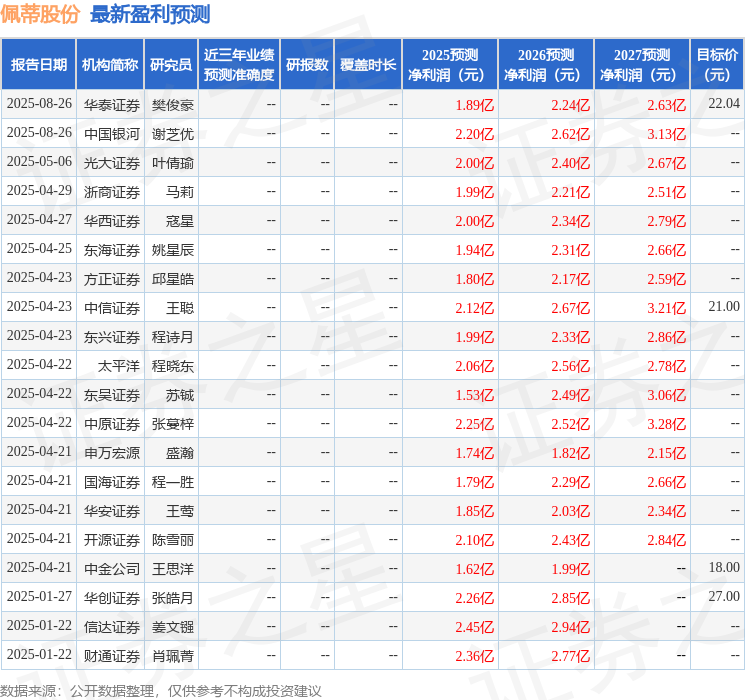Click 2025 forecast value 1.53亿
The width and height of the screenshot is (745, 700).
coord(475,395)
